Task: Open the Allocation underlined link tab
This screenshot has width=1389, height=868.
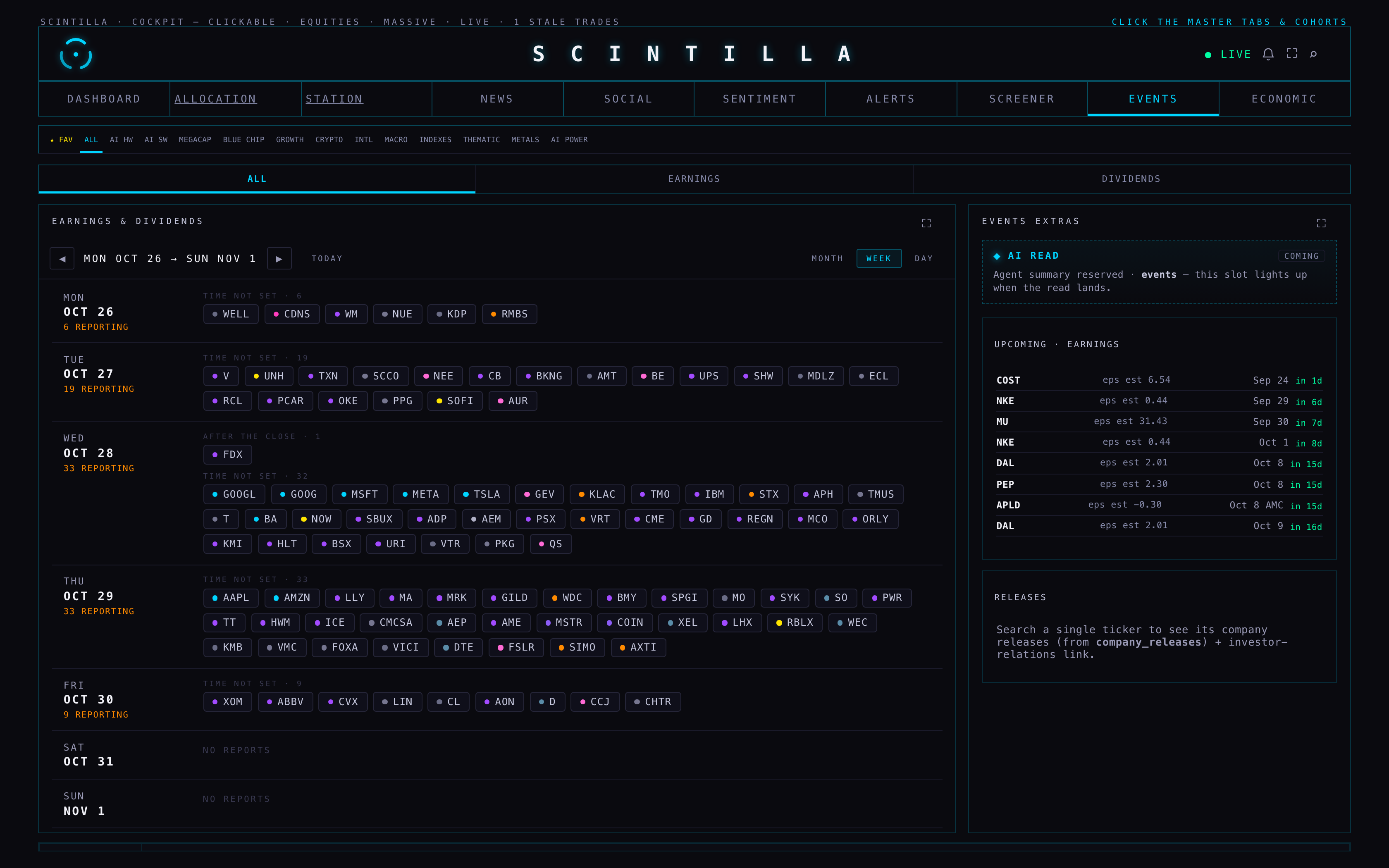Action: 215,99
